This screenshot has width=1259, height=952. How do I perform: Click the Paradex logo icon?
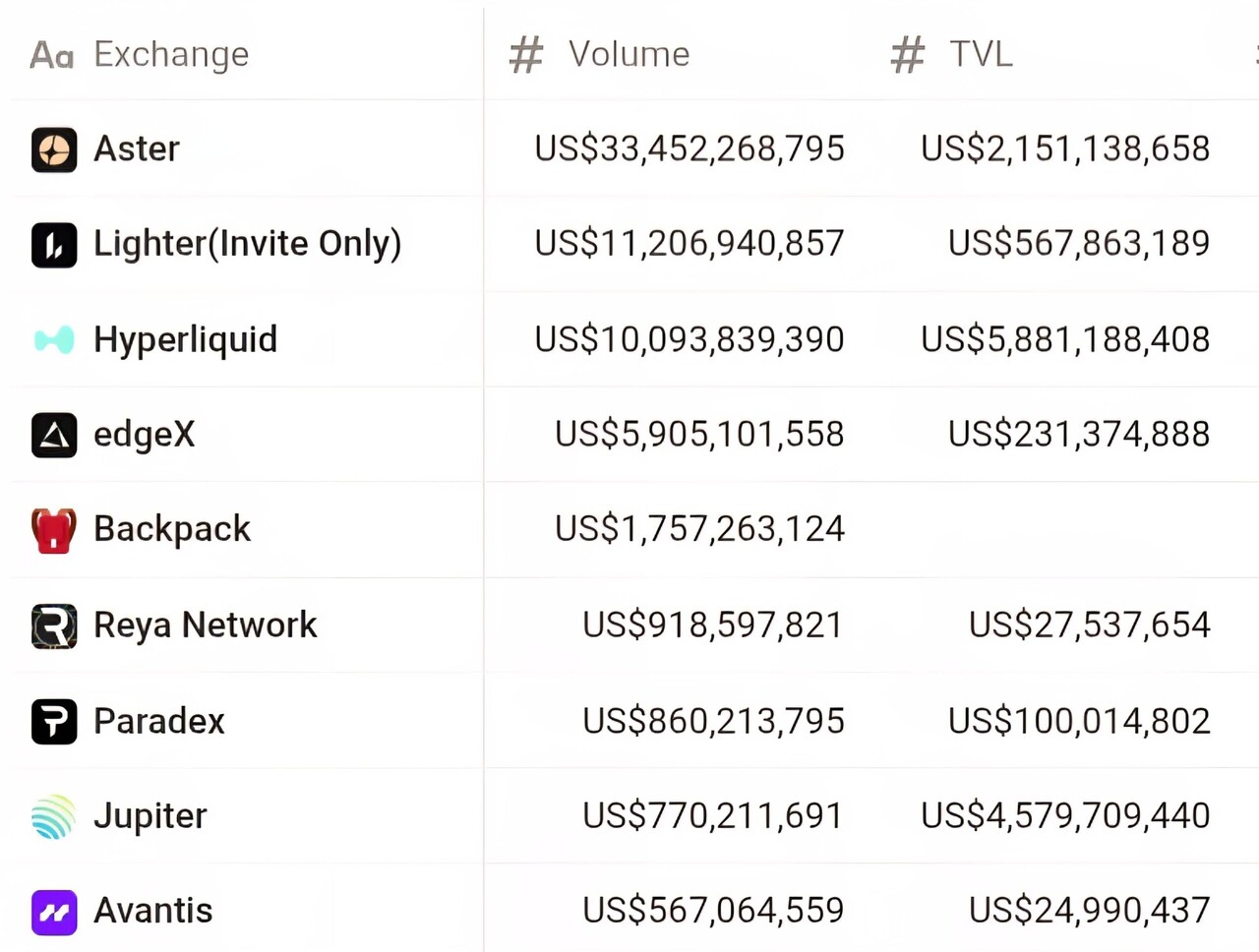pos(54,721)
